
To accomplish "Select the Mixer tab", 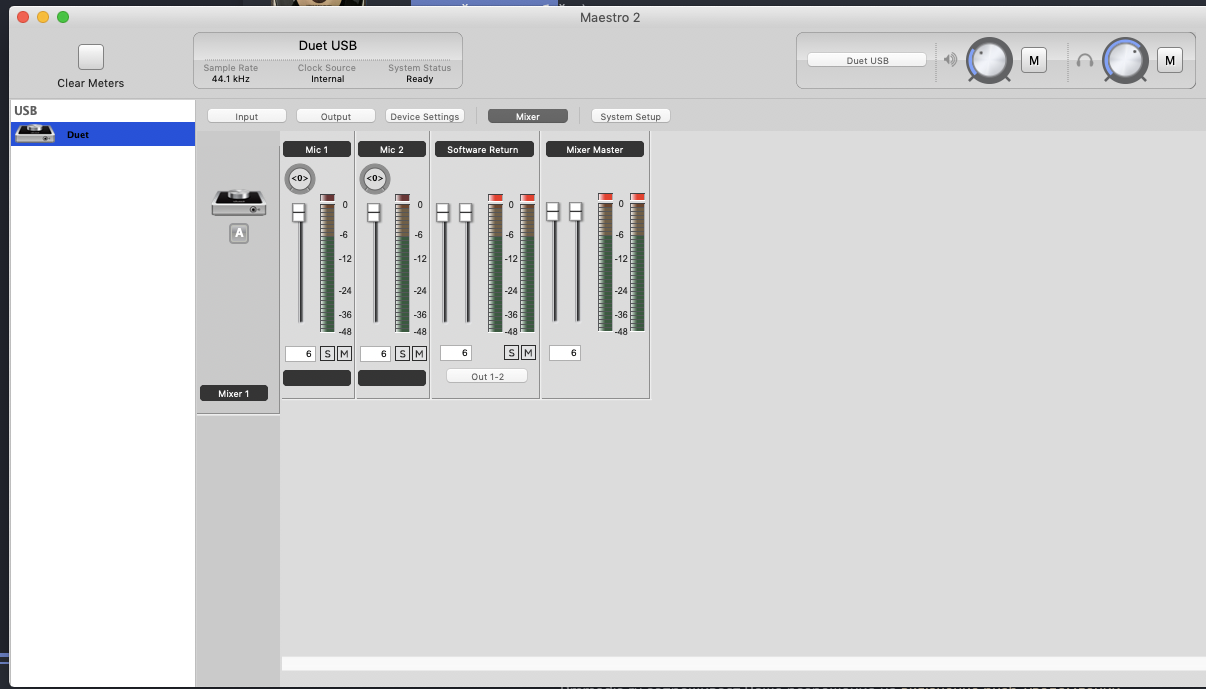I will [528, 116].
